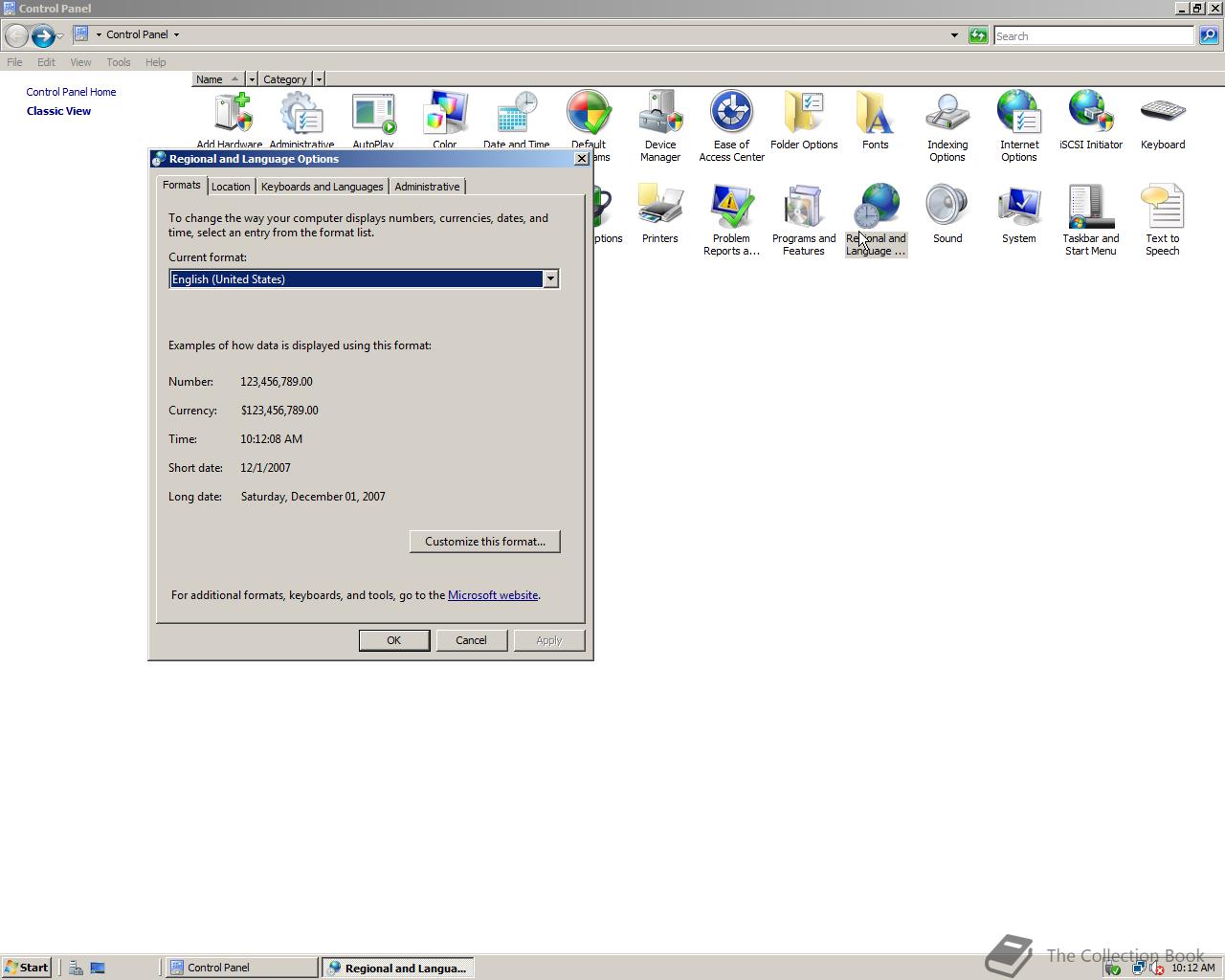Sort by Name column header

click(218, 79)
